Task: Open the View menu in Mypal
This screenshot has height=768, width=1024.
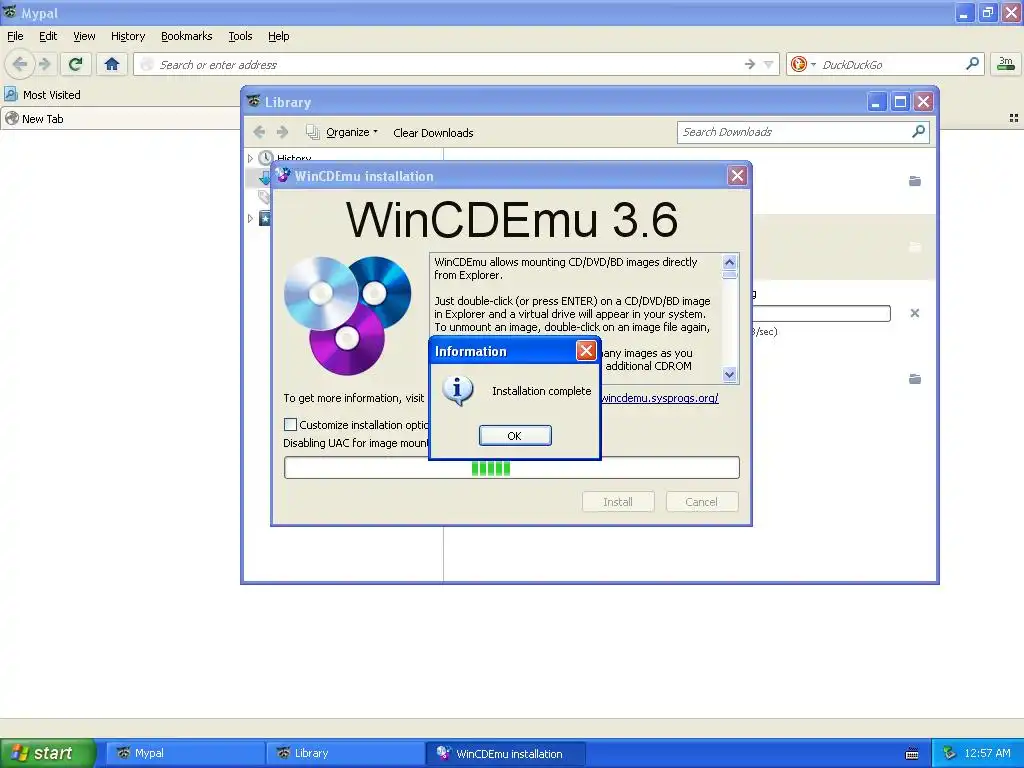Action: (x=84, y=36)
